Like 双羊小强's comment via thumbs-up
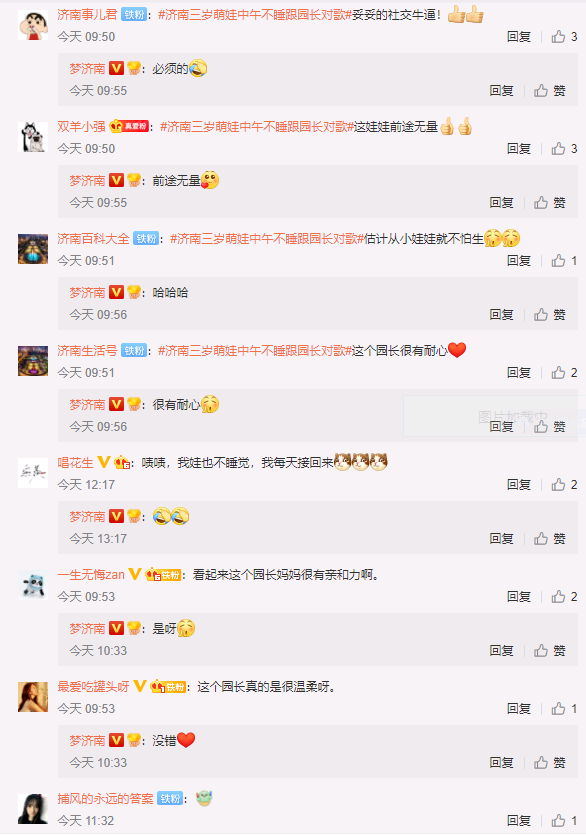The height and width of the screenshot is (835, 586). (564, 149)
